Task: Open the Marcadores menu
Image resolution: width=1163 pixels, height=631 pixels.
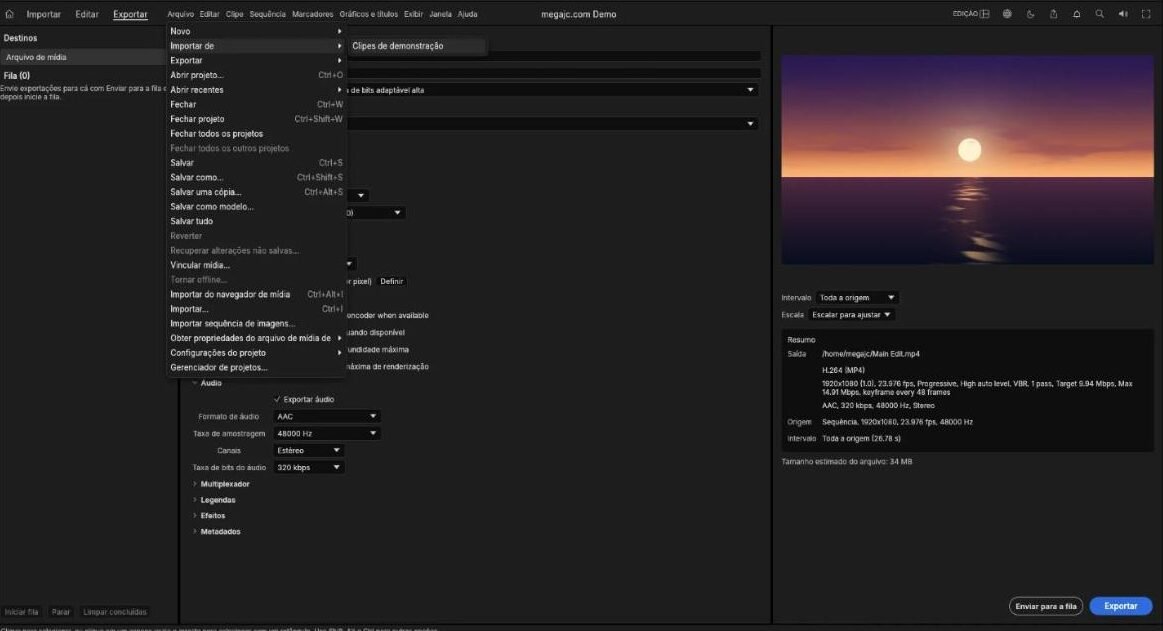Action: click(312, 14)
